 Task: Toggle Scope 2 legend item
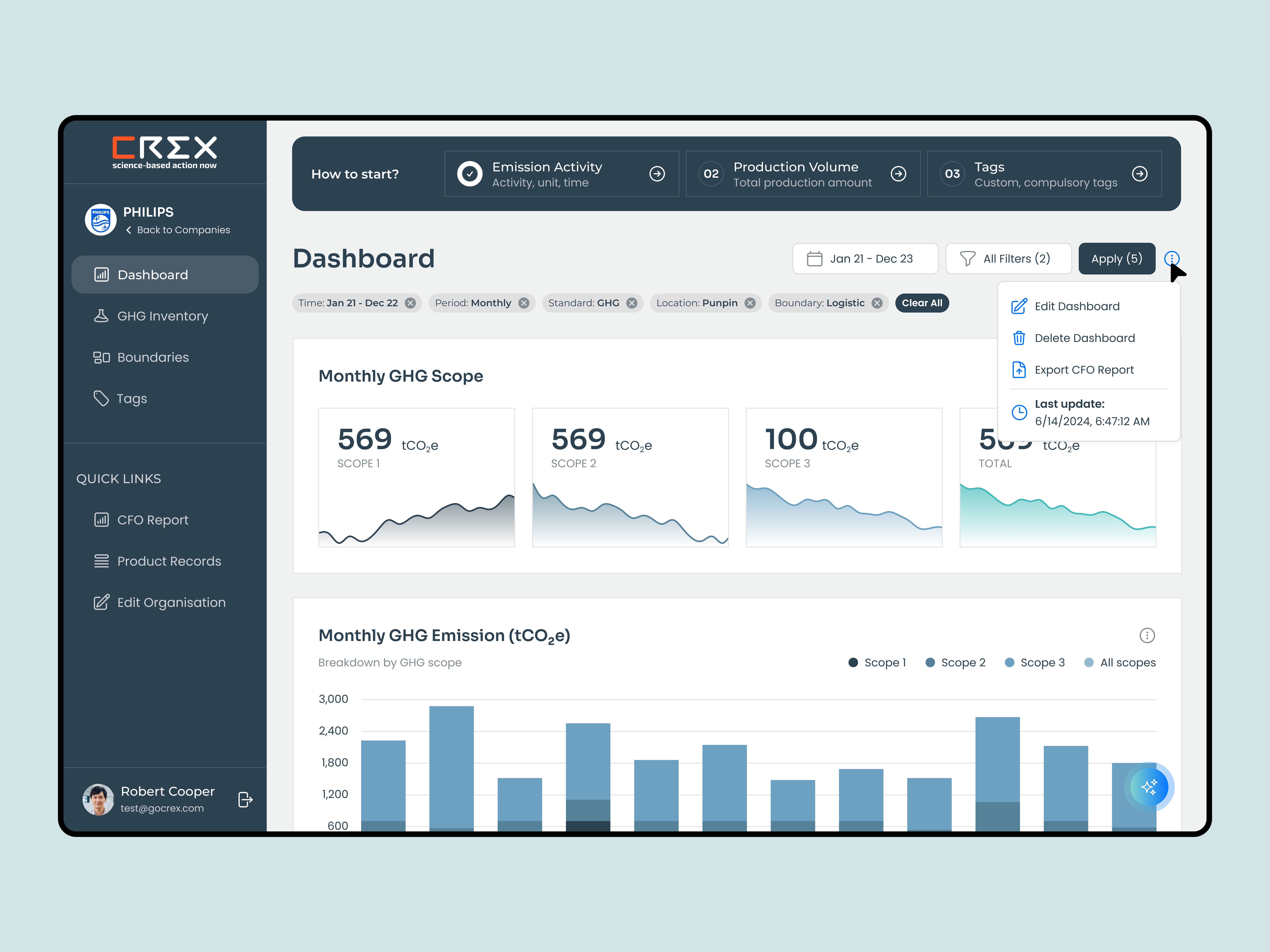pos(955,663)
